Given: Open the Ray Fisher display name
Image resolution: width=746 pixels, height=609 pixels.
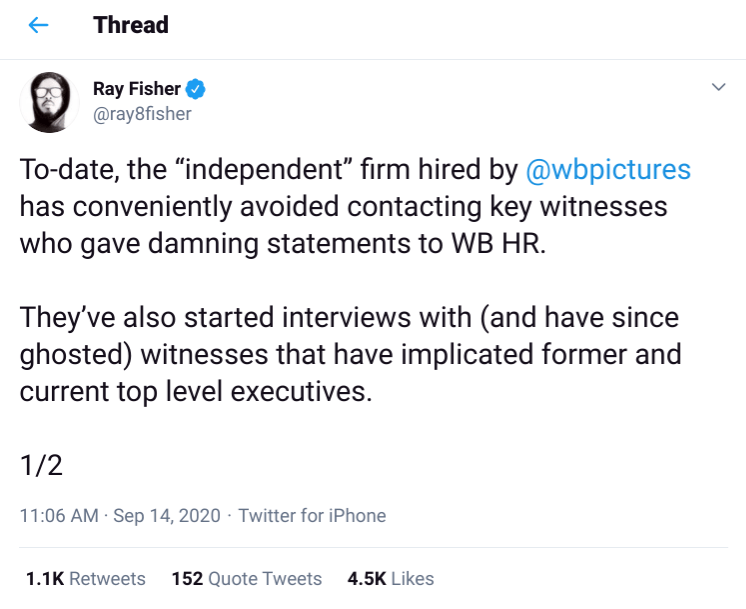Looking at the screenshot, I should [x=135, y=90].
